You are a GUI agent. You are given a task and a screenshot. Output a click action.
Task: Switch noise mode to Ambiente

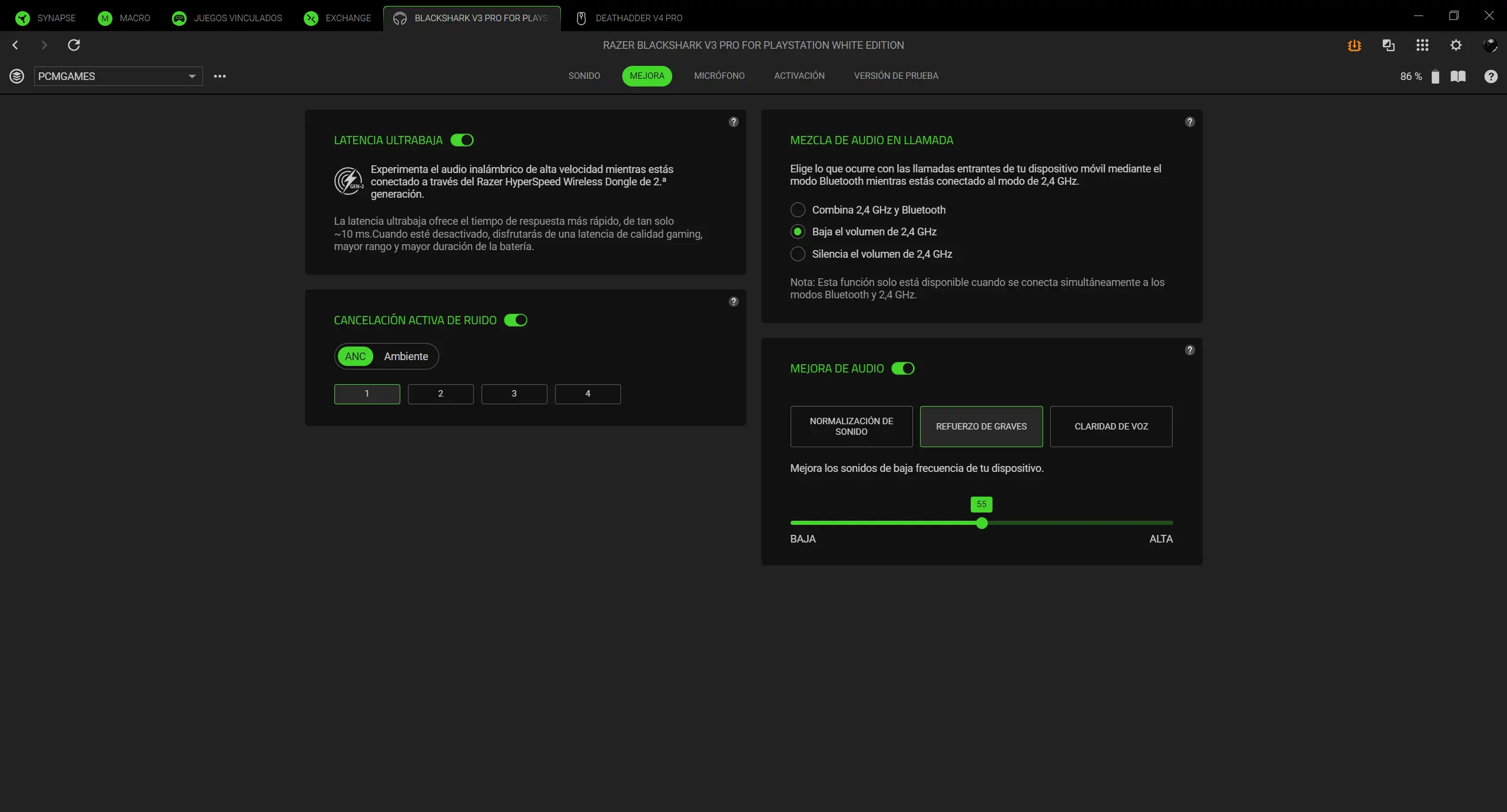tap(406, 357)
